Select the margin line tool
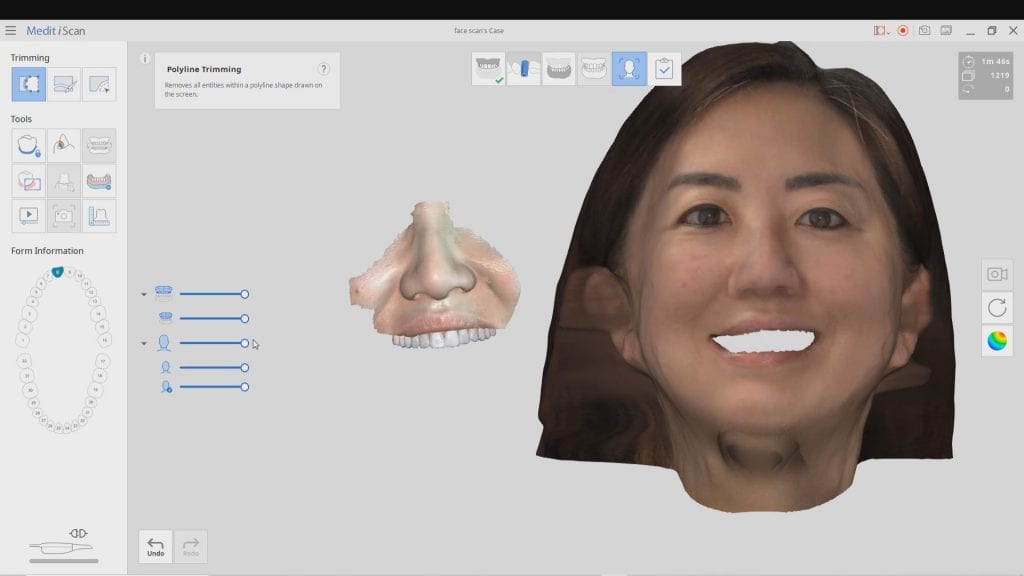This screenshot has width=1024, height=576. click(64, 145)
